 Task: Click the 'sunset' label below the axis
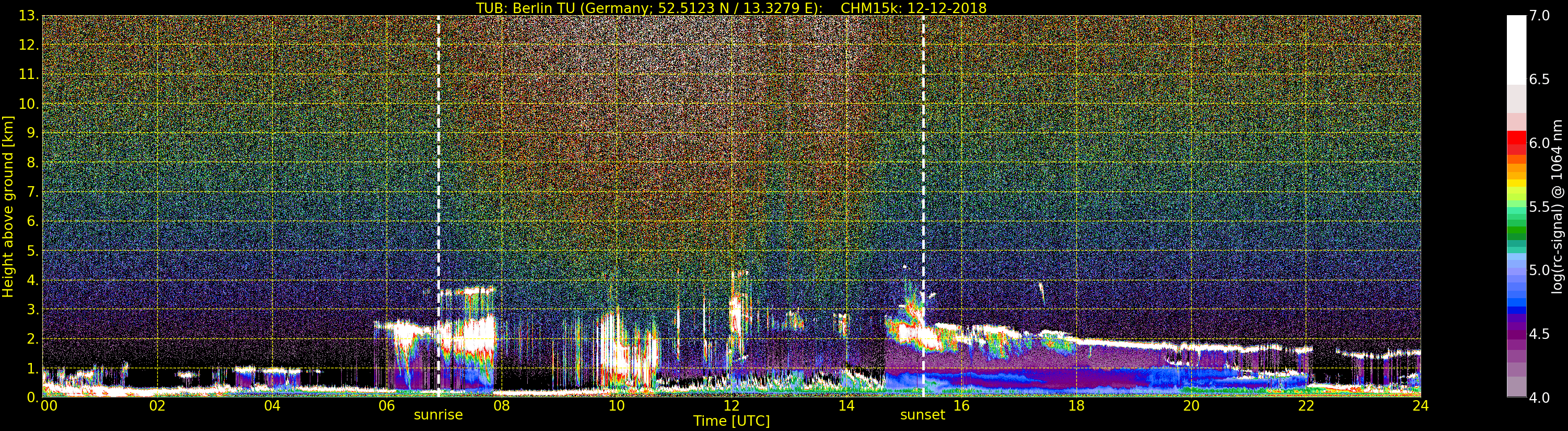[923, 415]
